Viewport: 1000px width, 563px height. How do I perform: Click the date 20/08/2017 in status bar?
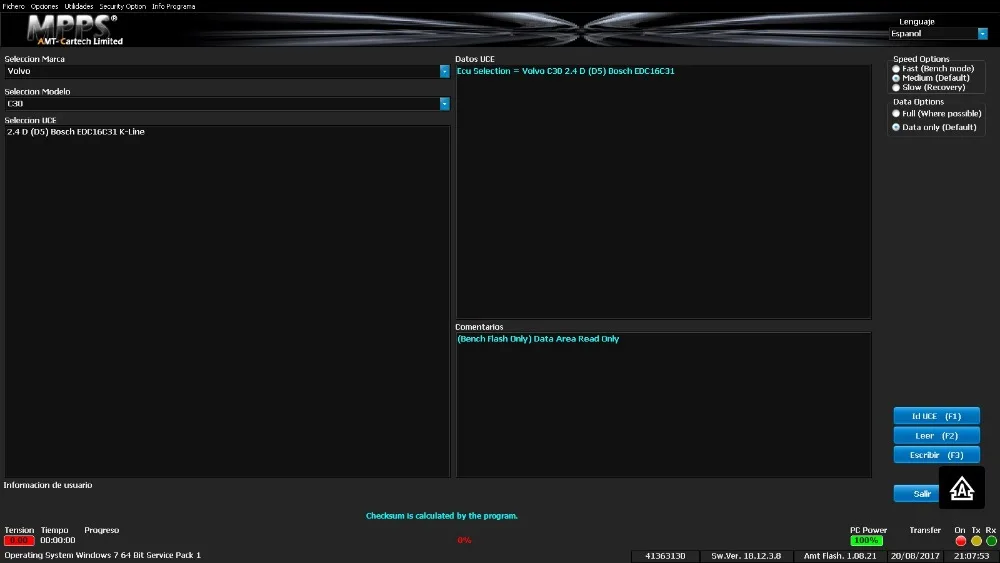915,556
